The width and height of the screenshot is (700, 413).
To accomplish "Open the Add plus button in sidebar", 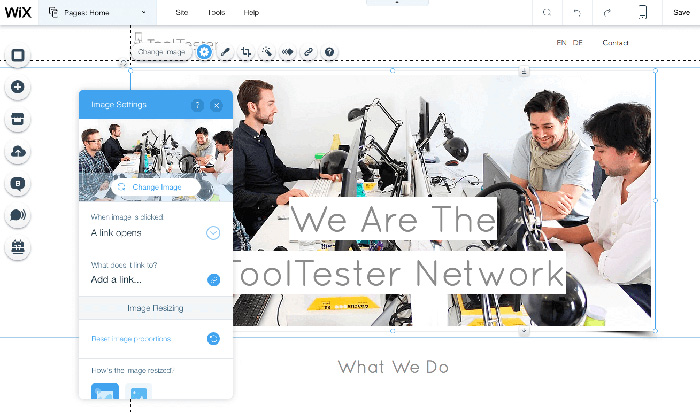I will tap(18, 87).
